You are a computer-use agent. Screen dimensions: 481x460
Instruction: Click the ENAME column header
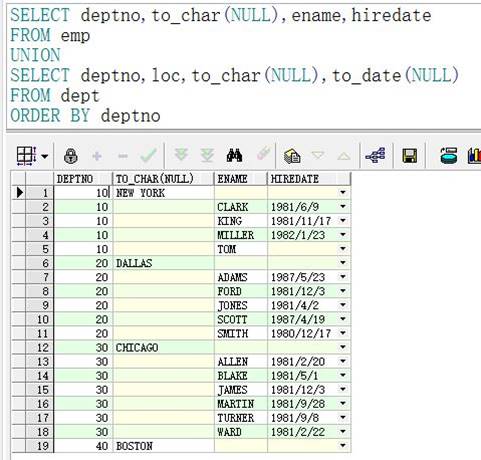pyautogui.click(x=241, y=179)
